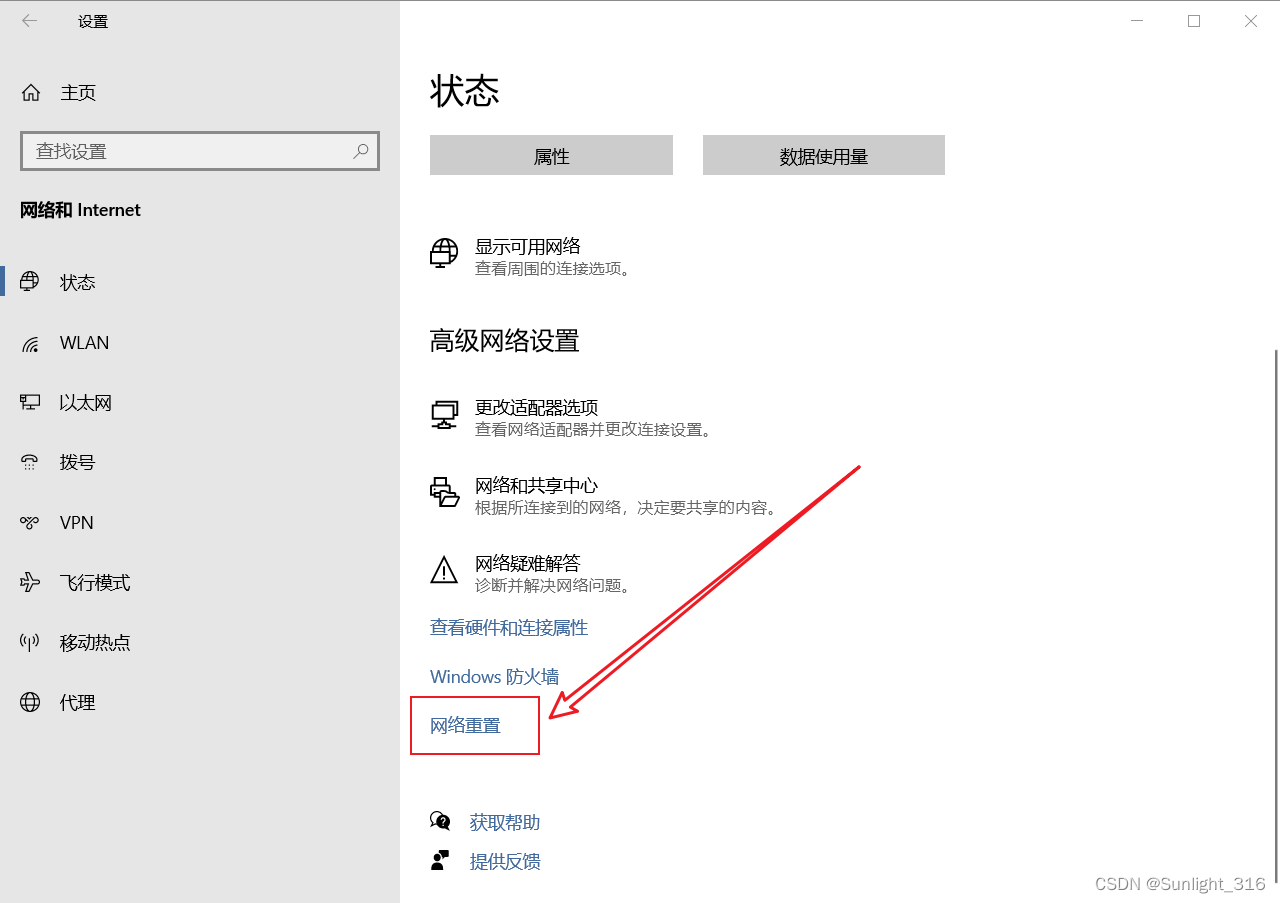Click the question mark icon beside 获取帮助
The height and width of the screenshot is (903, 1280).
[x=440, y=820]
